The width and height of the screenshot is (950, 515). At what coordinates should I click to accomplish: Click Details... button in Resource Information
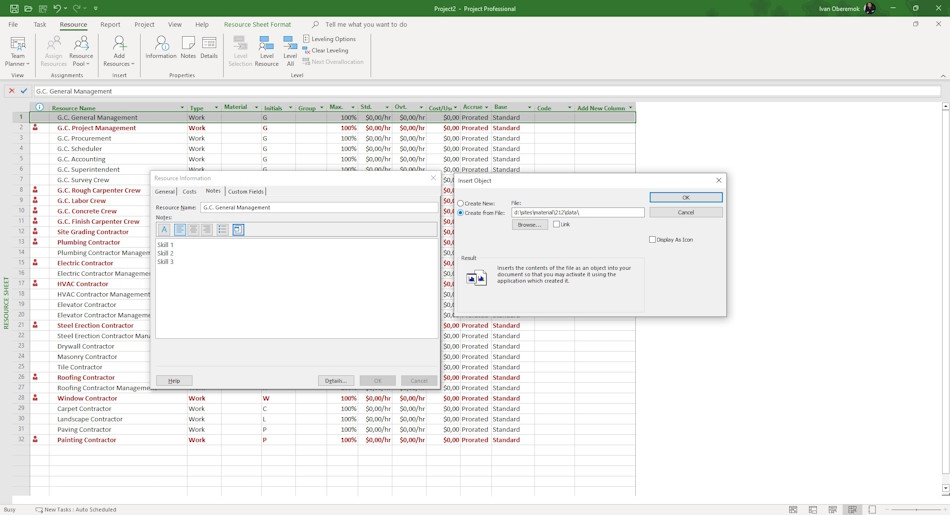336,381
